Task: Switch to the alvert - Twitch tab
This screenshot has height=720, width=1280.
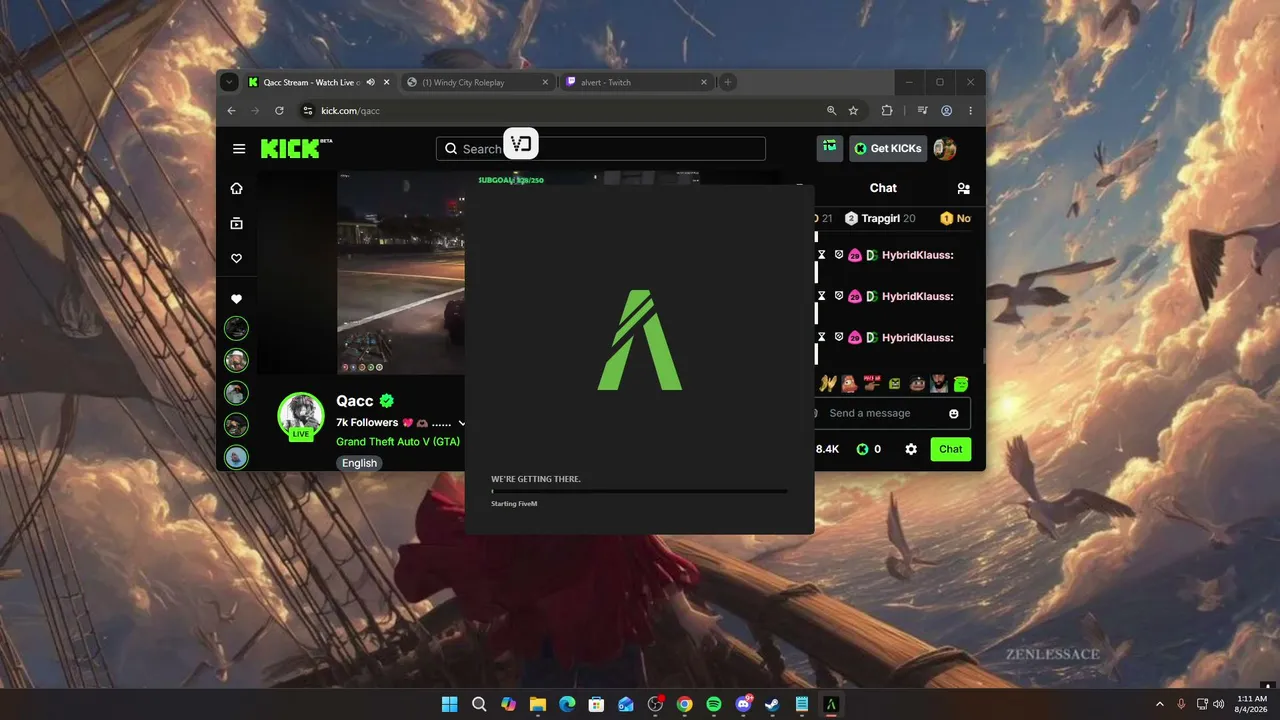Action: point(635,82)
